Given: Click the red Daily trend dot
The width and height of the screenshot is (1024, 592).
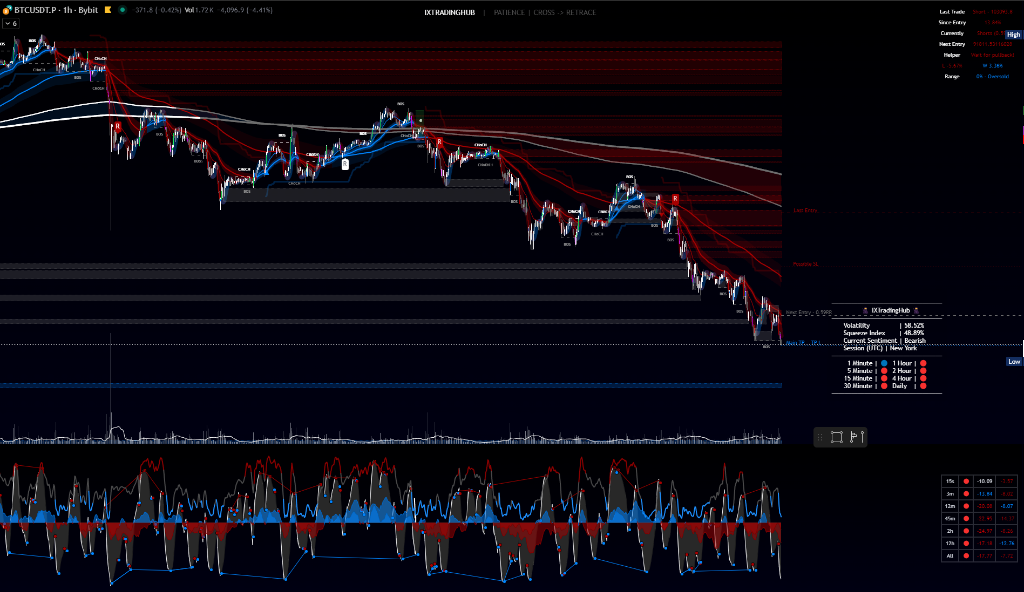Looking at the screenshot, I should [x=923, y=385].
